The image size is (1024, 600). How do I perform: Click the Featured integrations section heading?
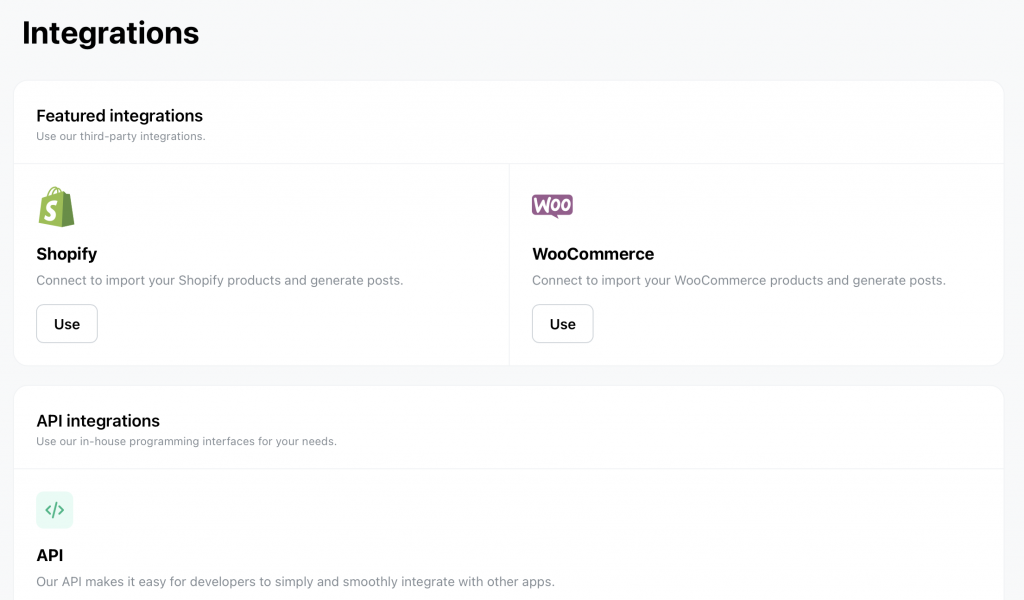pos(120,116)
